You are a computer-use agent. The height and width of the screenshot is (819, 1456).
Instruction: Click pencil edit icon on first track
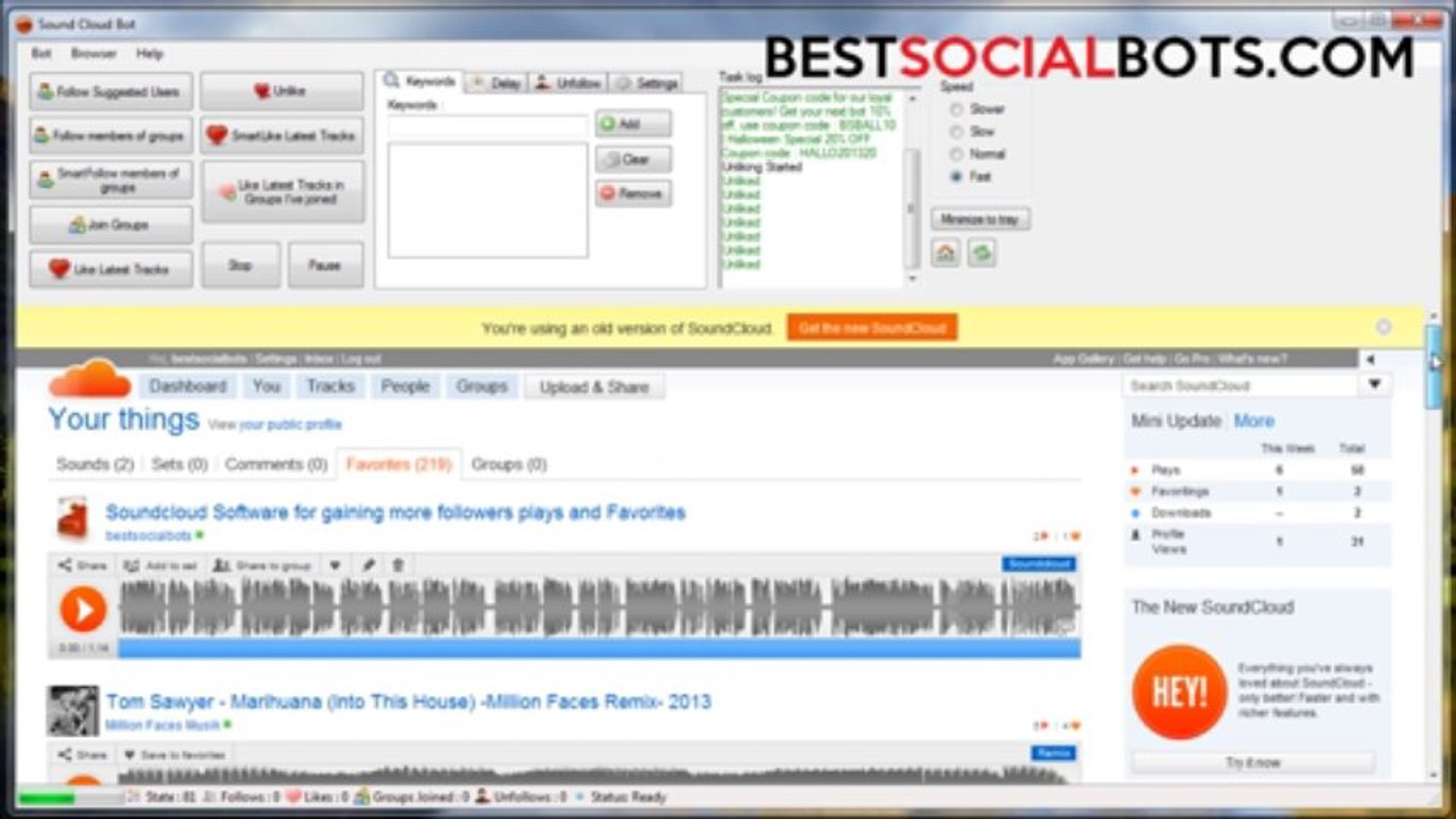click(x=369, y=566)
